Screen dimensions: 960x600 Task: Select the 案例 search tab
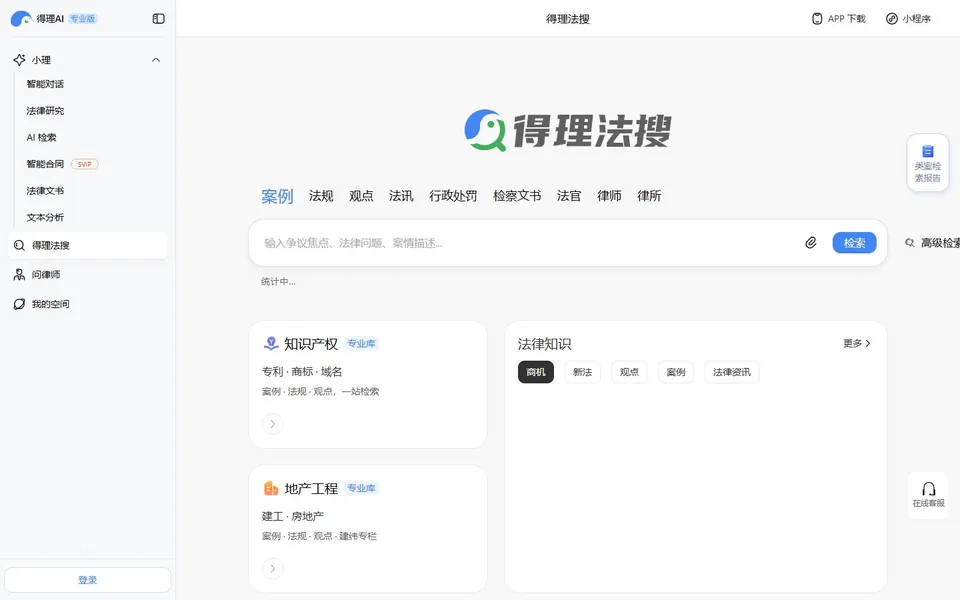[277, 196]
